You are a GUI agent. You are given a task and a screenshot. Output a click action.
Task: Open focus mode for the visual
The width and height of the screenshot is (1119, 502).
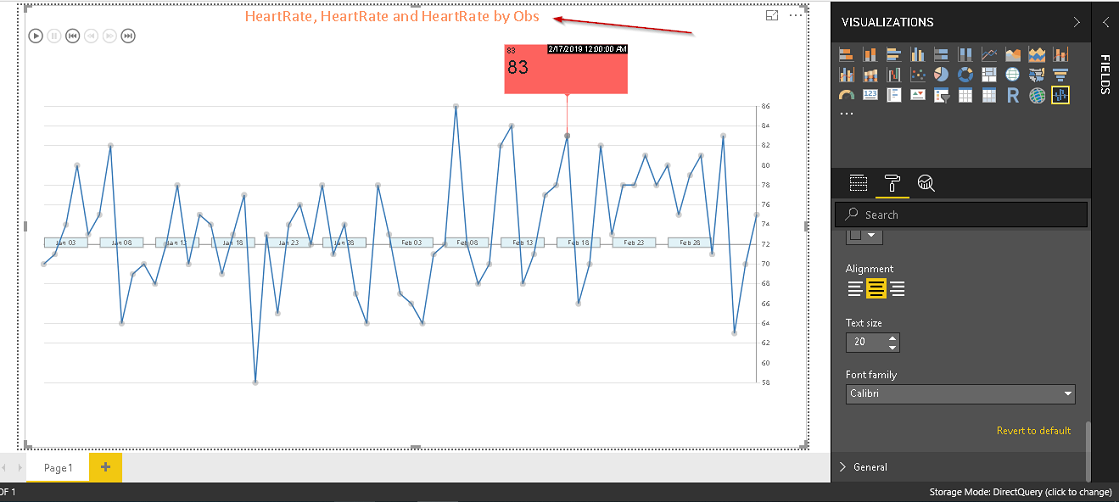[772, 15]
